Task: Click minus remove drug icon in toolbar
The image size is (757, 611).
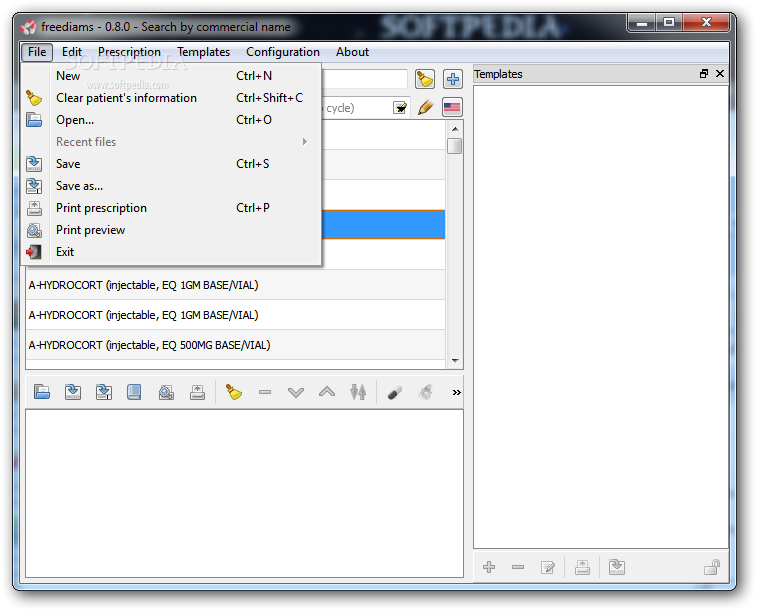Action: 265,392
